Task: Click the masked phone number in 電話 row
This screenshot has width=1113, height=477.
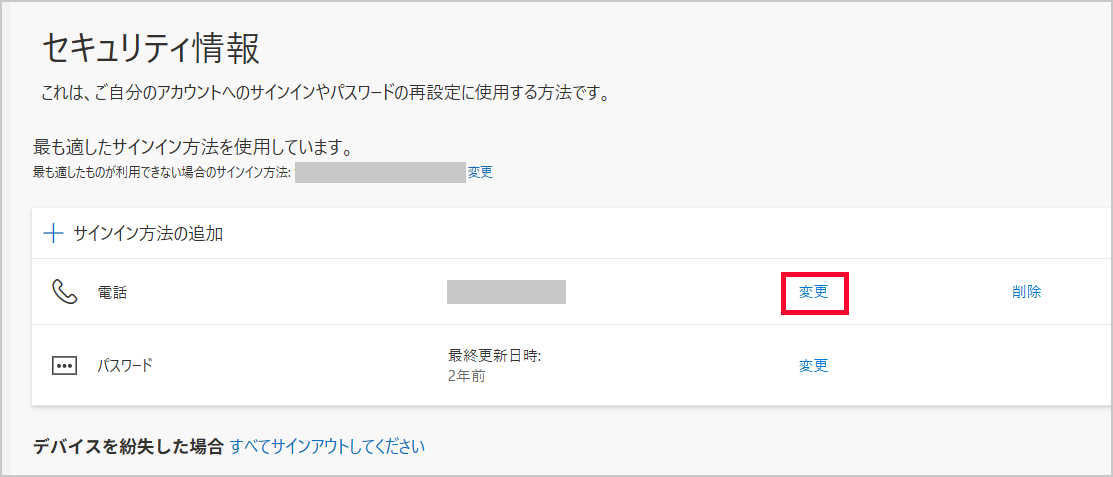Action: point(506,292)
